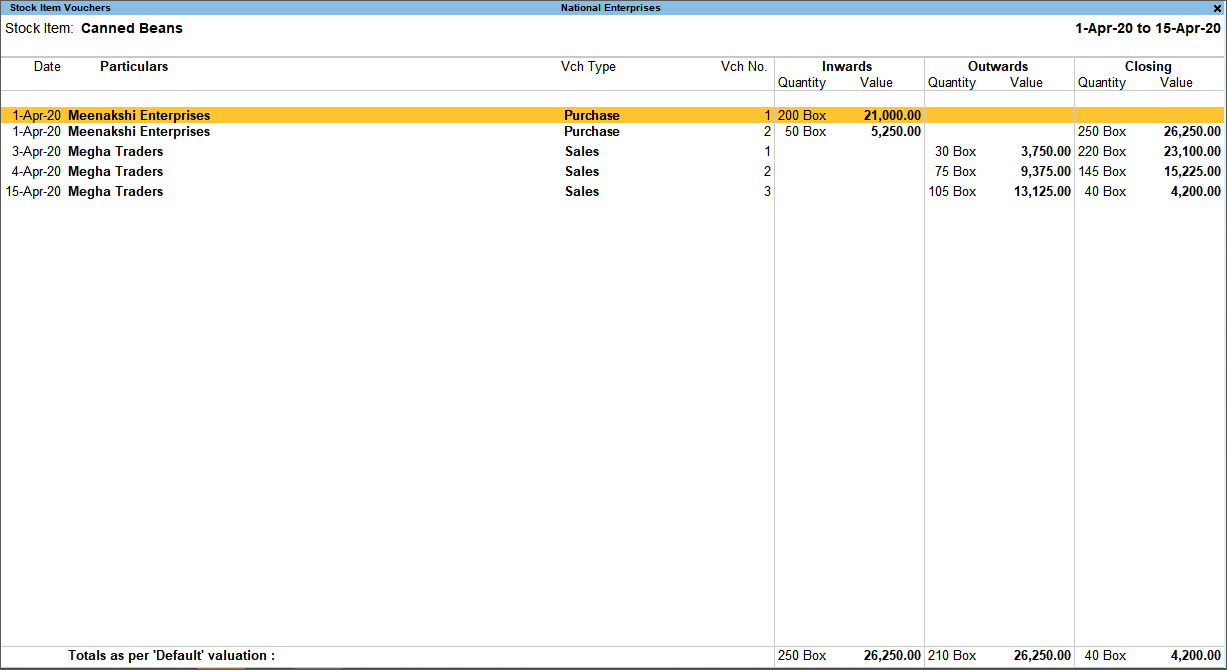Click outward value 3,750.00
The width and height of the screenshot is (1227, 670).
click(x=1044, y=152)
